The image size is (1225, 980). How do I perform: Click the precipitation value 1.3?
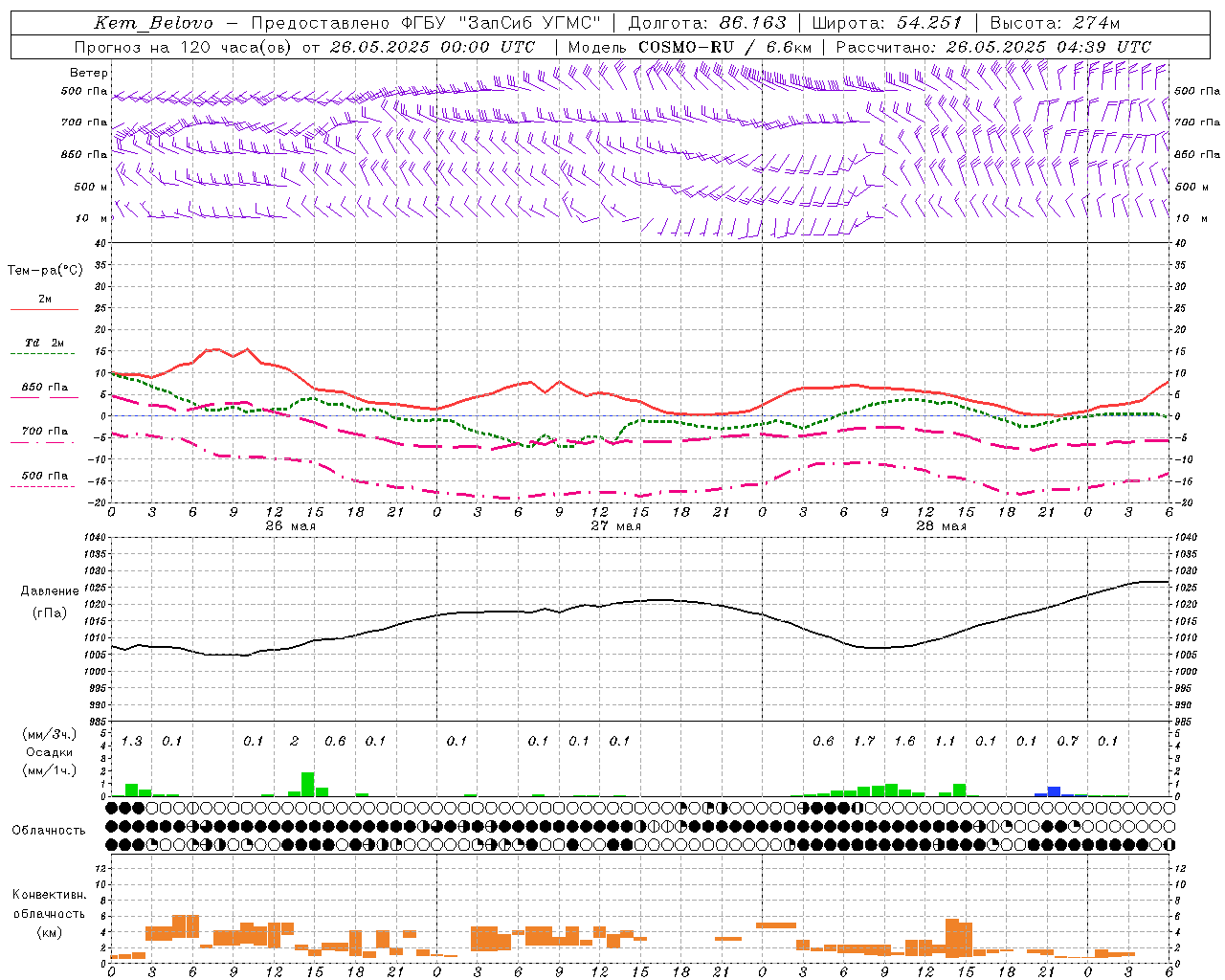[x=131, y=741]
